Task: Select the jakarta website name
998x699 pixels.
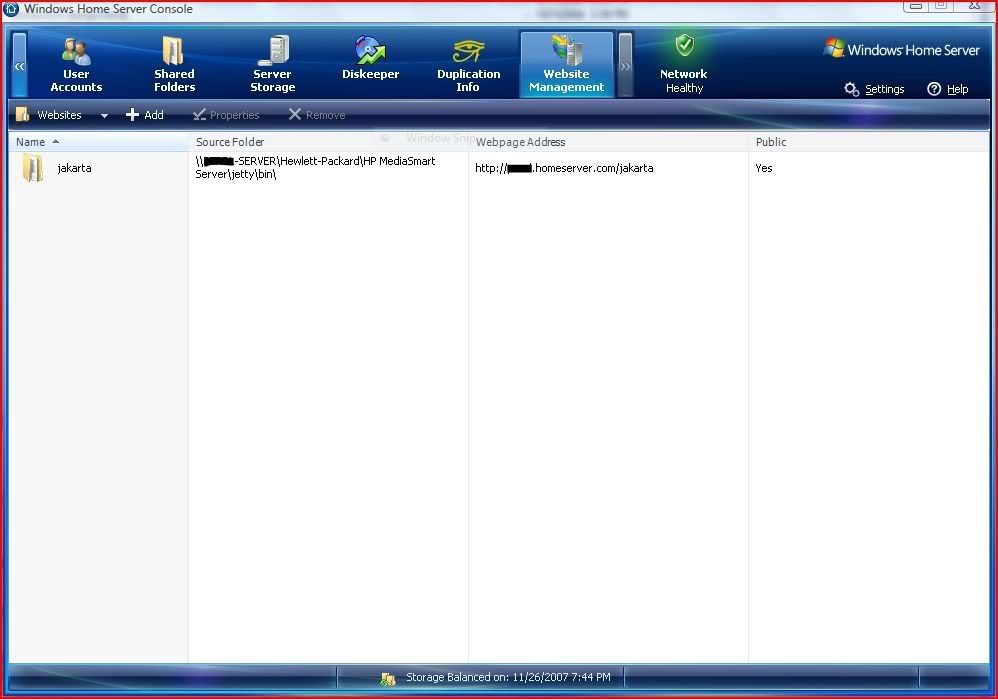Action: [74, 168]
